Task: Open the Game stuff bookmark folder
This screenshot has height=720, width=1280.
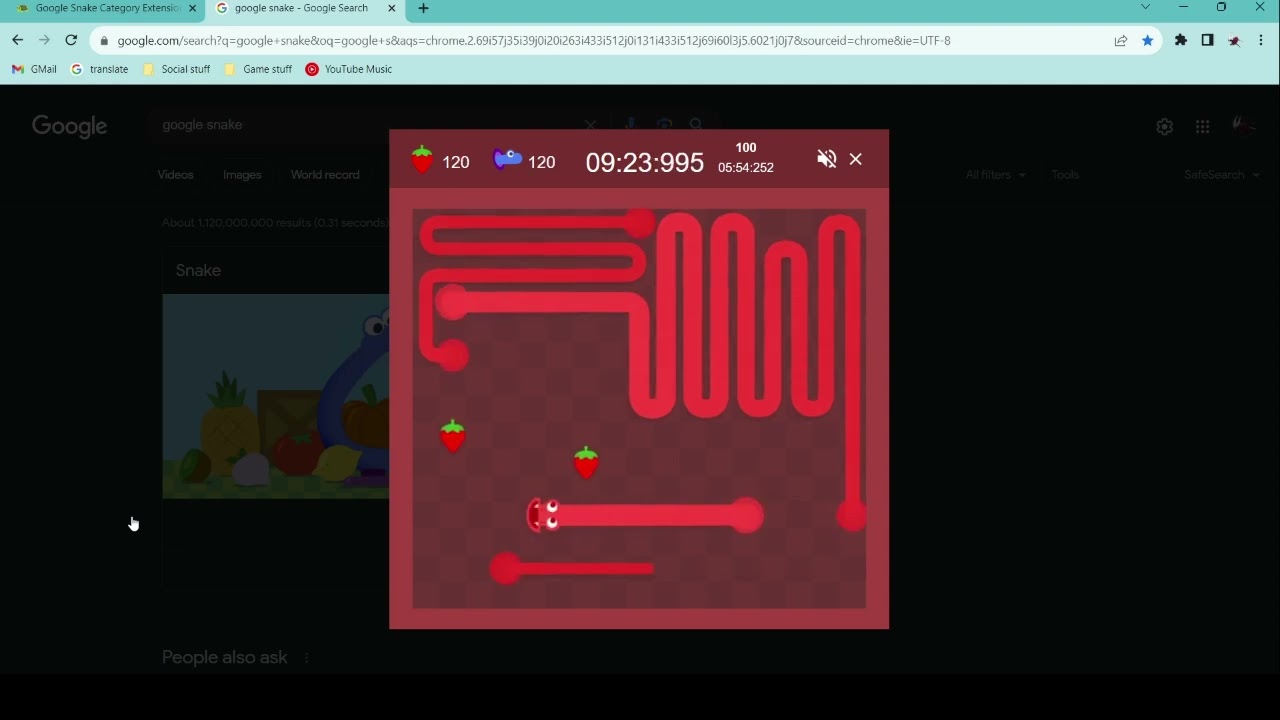Action: click(x=258, y=69)
